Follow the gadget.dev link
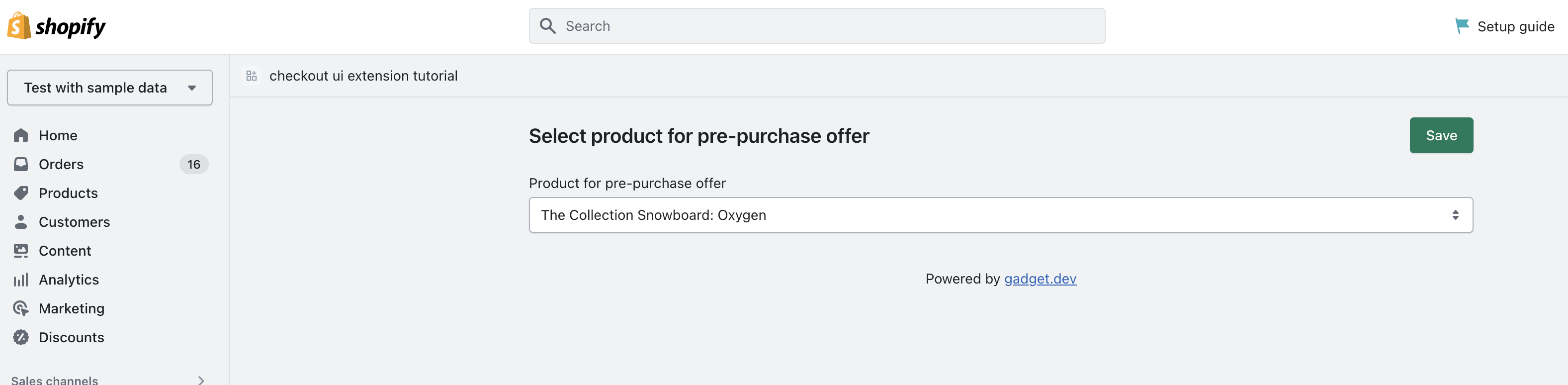1568x385 pixels. coord(1040,279)
